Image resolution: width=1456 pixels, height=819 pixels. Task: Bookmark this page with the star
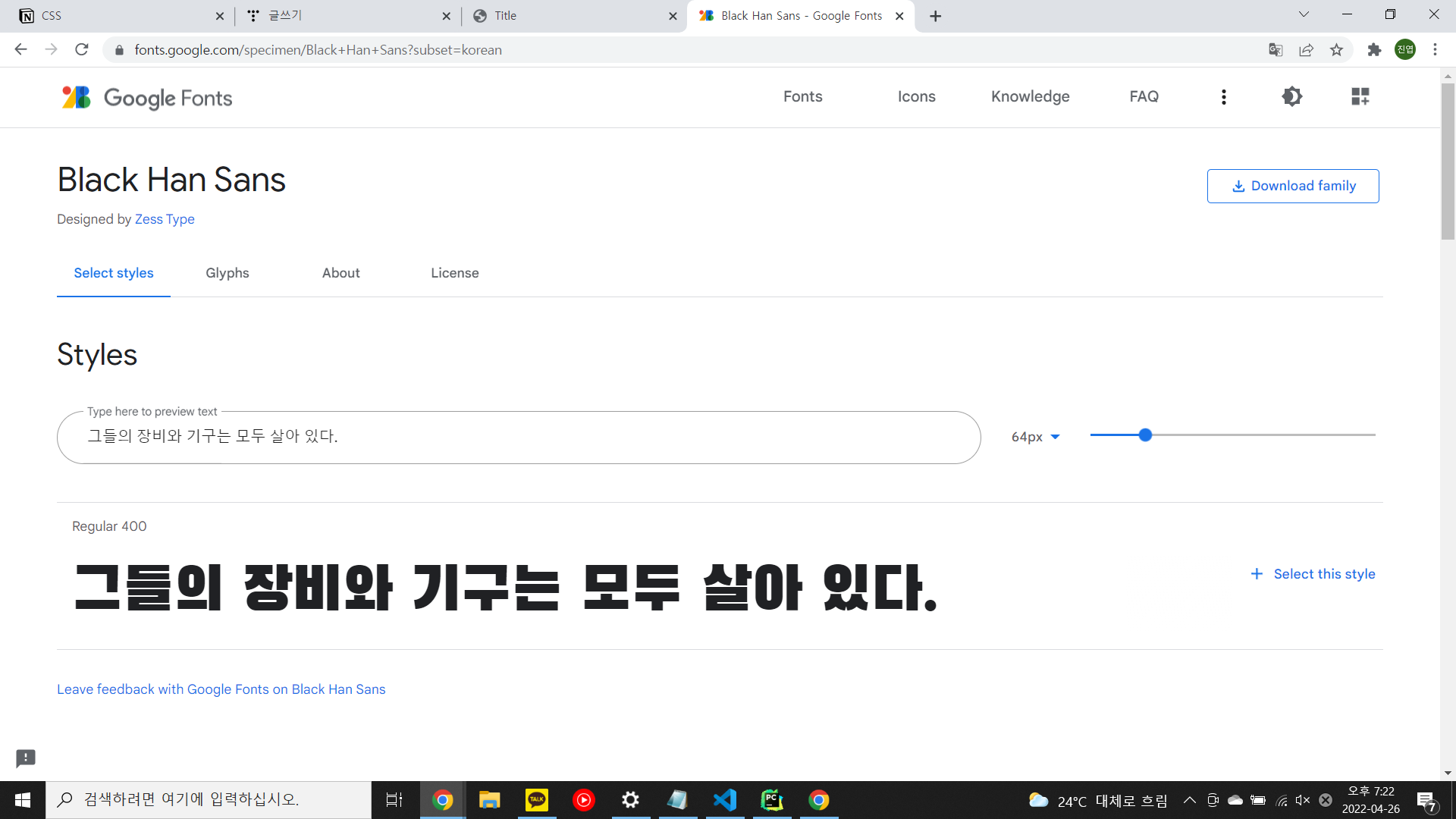click(1336, 49)
